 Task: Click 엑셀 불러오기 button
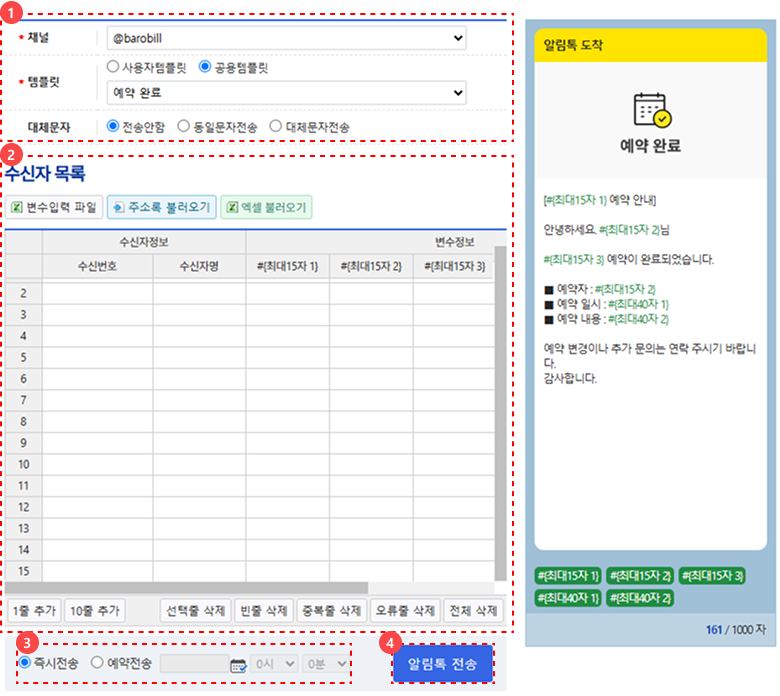tap(266, 207)
